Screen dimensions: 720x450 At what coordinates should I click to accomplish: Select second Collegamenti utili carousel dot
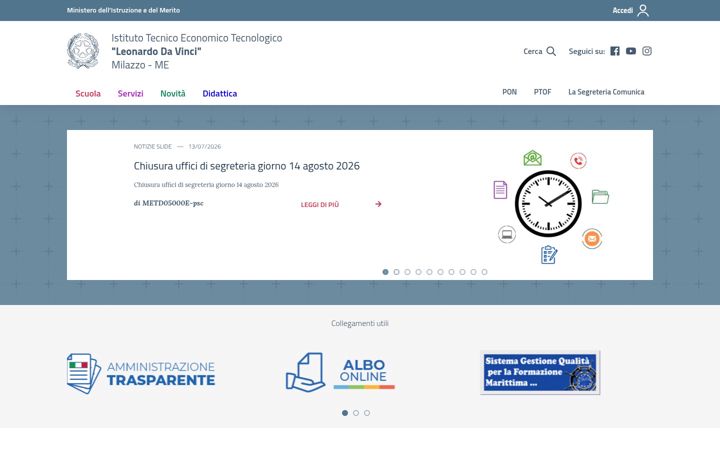(x=356, y=413)
